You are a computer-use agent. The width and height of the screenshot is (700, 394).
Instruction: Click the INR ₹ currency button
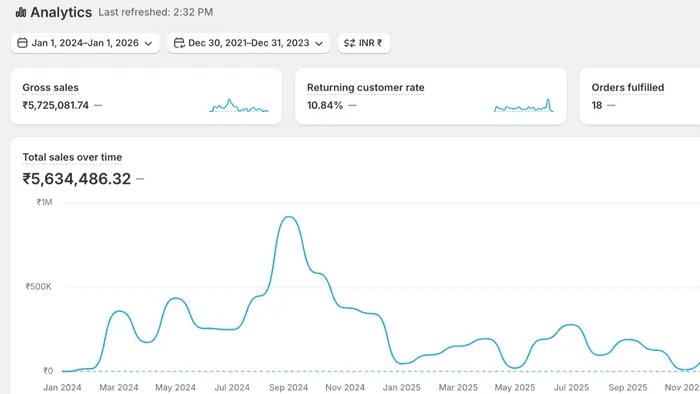364,43
